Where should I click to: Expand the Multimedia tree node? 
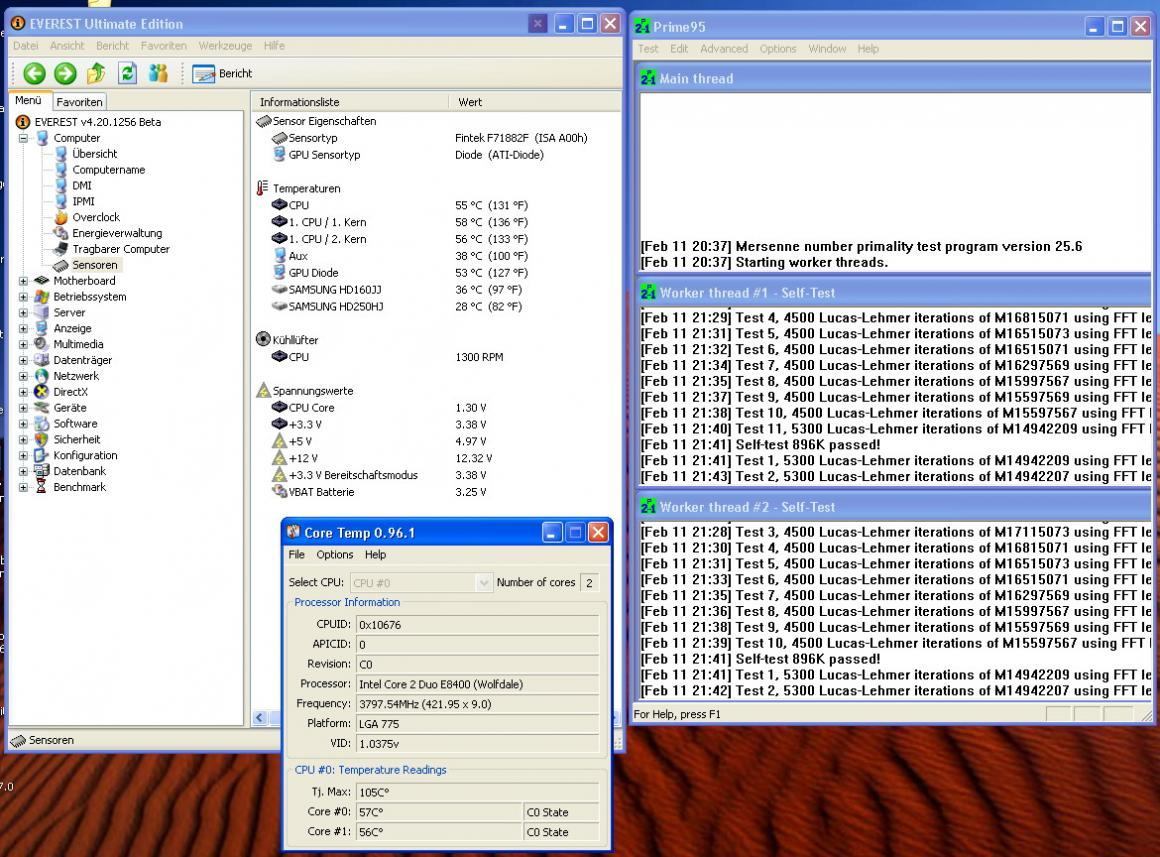point(23,345)
